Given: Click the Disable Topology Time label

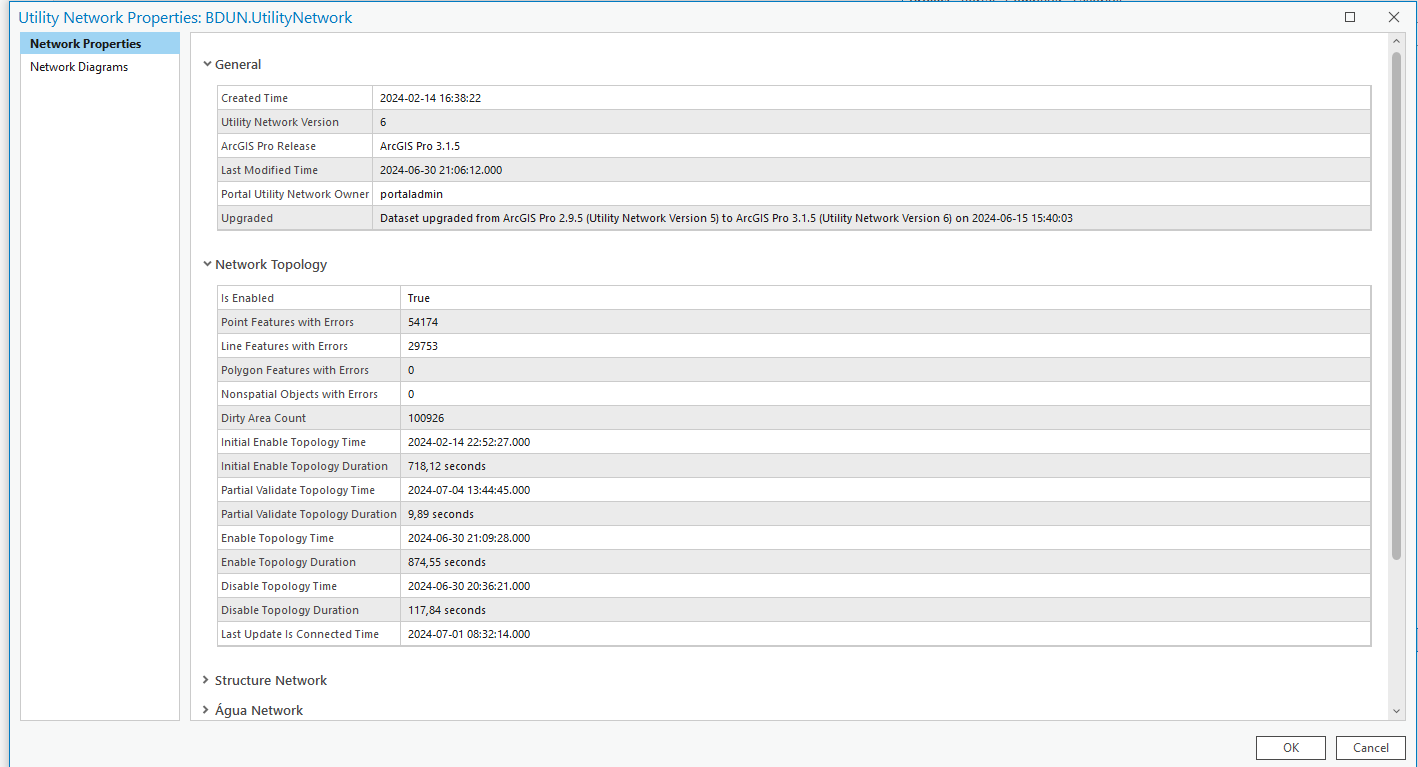Looking at the screenshot, I should (279, 586).
